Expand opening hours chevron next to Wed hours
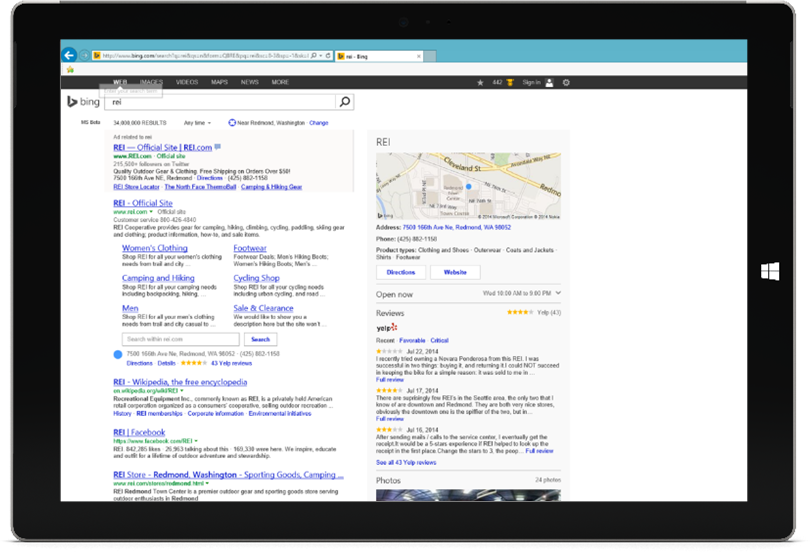The width and height of the screenshot is (810, 553). coord(558,293)
